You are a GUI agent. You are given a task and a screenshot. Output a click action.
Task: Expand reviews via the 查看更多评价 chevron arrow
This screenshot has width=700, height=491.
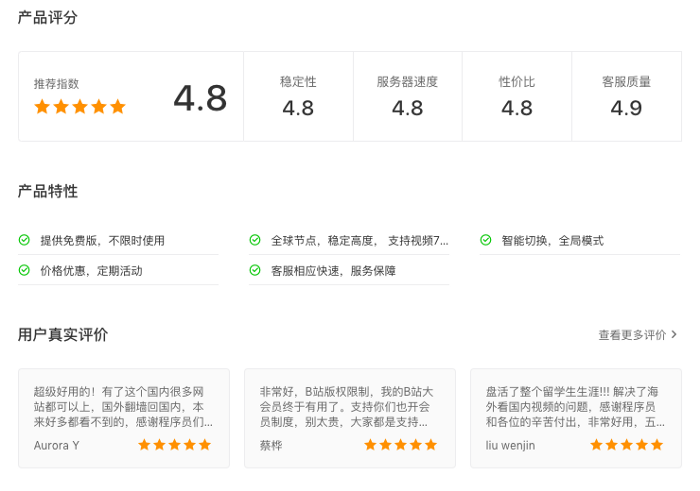coord(674,334)
